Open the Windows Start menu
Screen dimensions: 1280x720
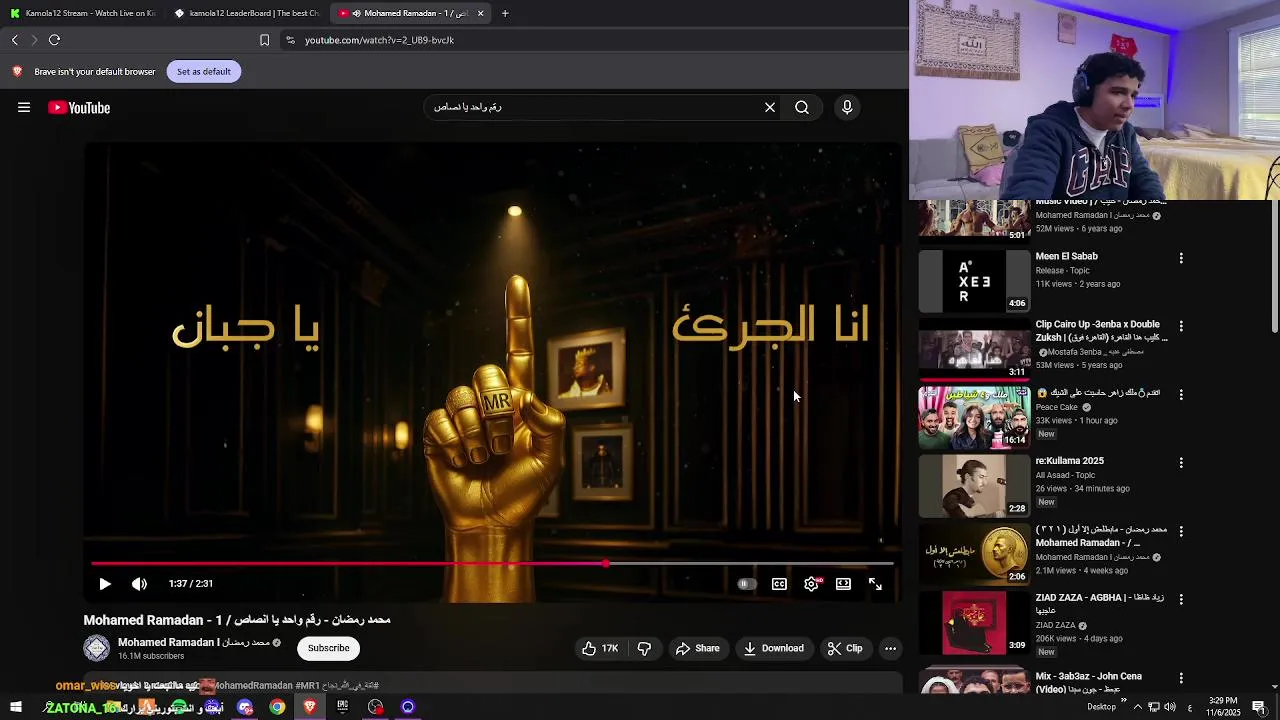tap(15, 707)
